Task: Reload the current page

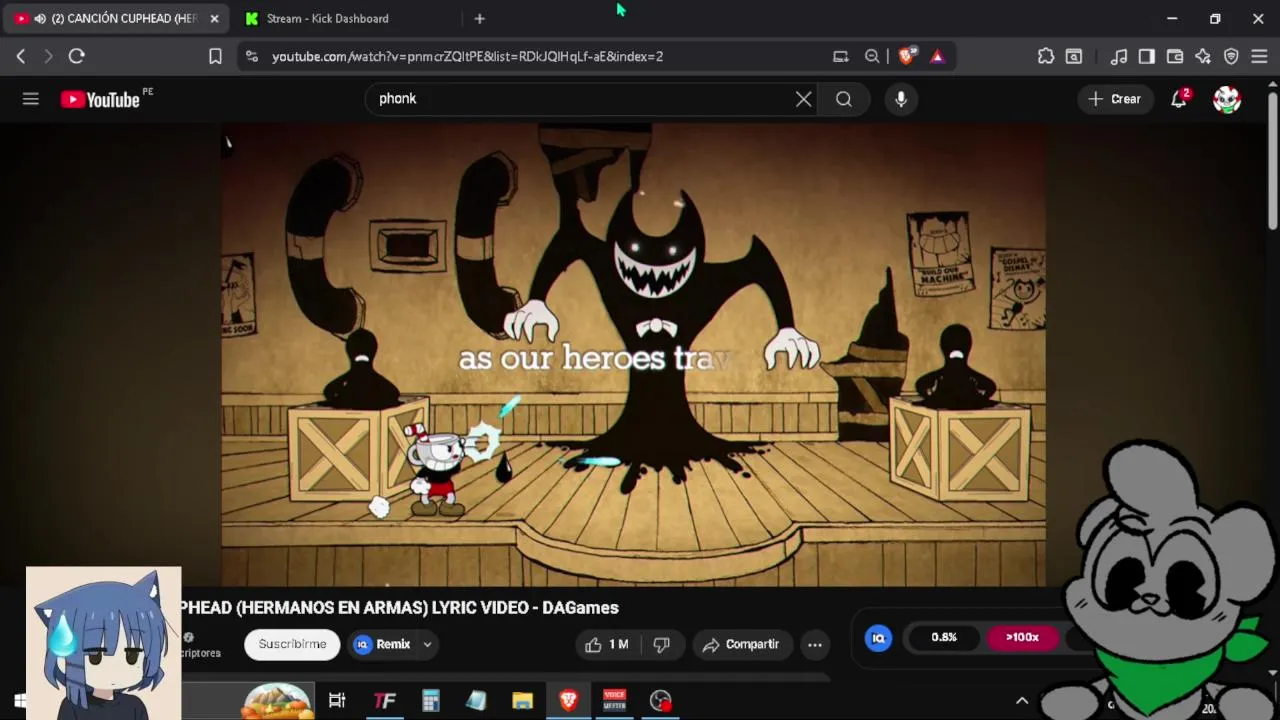Action: tap(77, 57)
